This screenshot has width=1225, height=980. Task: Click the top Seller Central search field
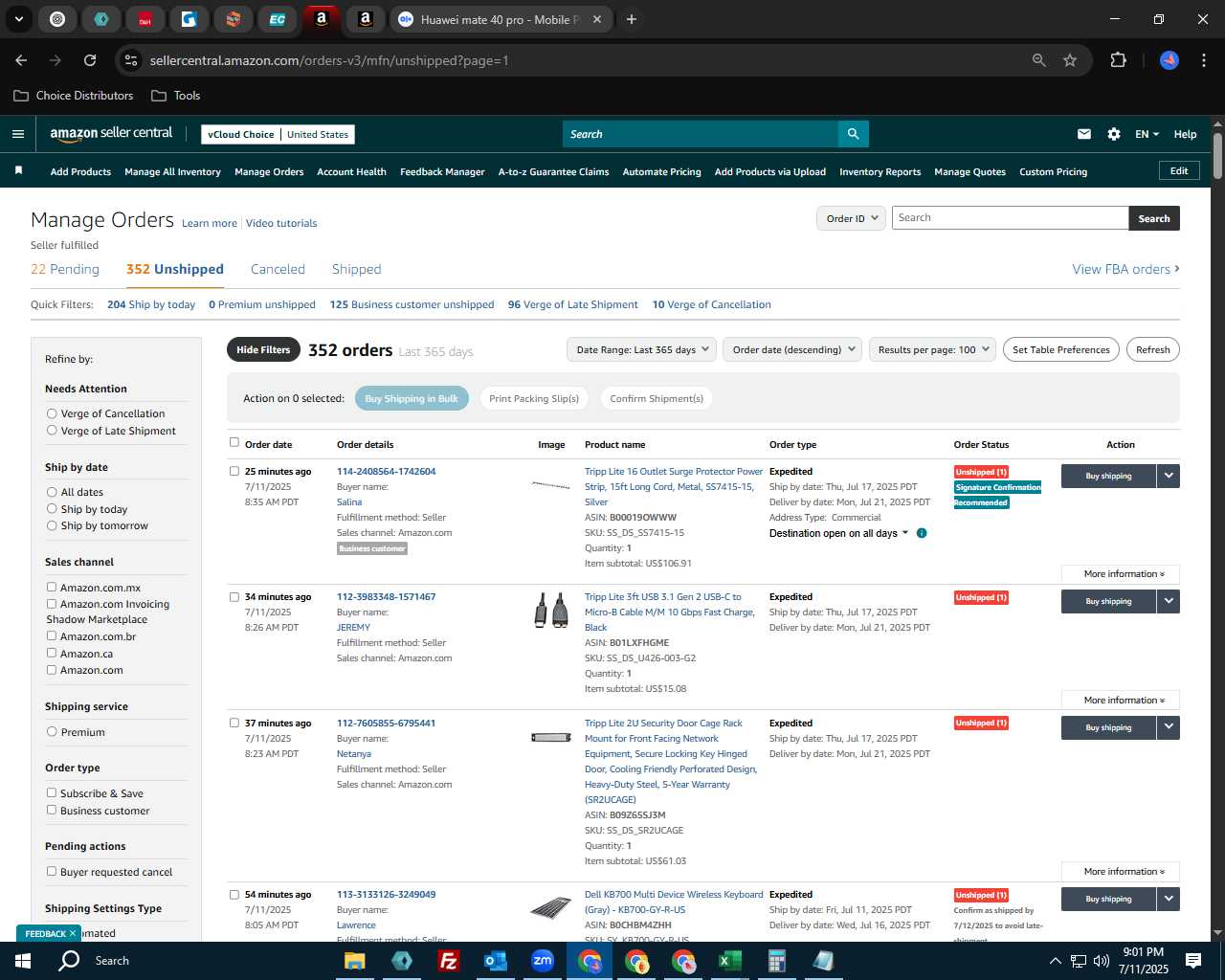pyautogui.click(x=700, y=134)
